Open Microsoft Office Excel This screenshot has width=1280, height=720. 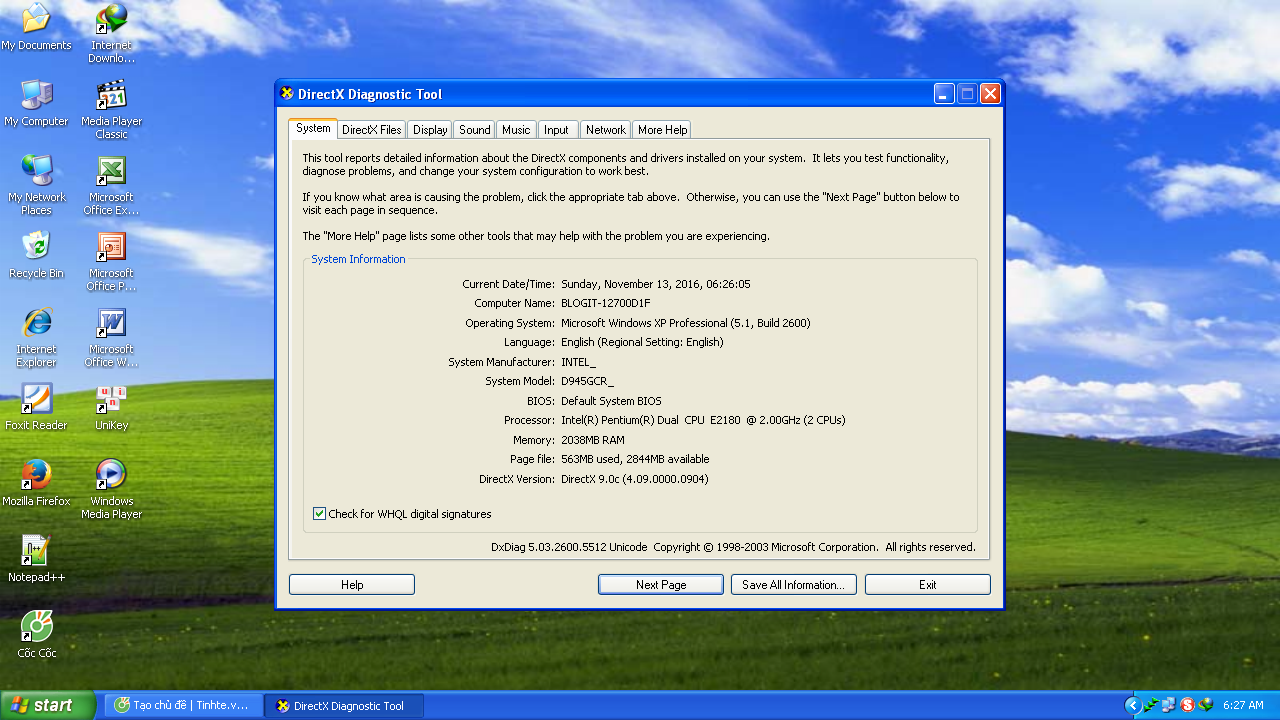(x=110, y=172)
